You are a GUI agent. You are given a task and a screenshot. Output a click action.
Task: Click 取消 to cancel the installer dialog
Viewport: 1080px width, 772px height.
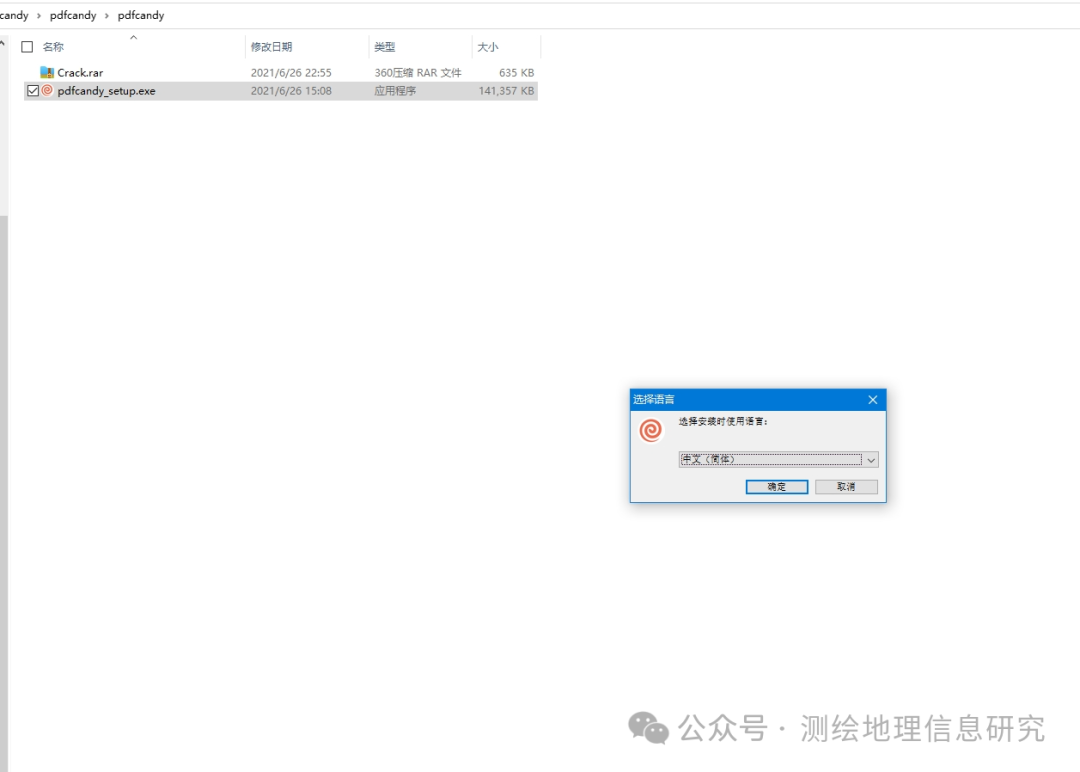(x=845, y=486)
